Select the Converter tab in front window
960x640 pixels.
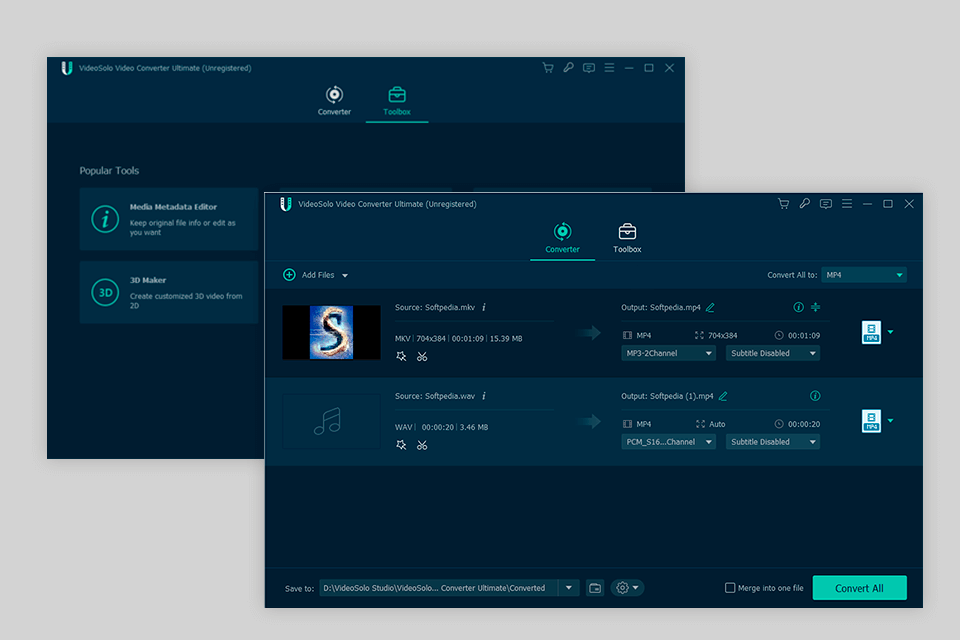click(562, 238)
